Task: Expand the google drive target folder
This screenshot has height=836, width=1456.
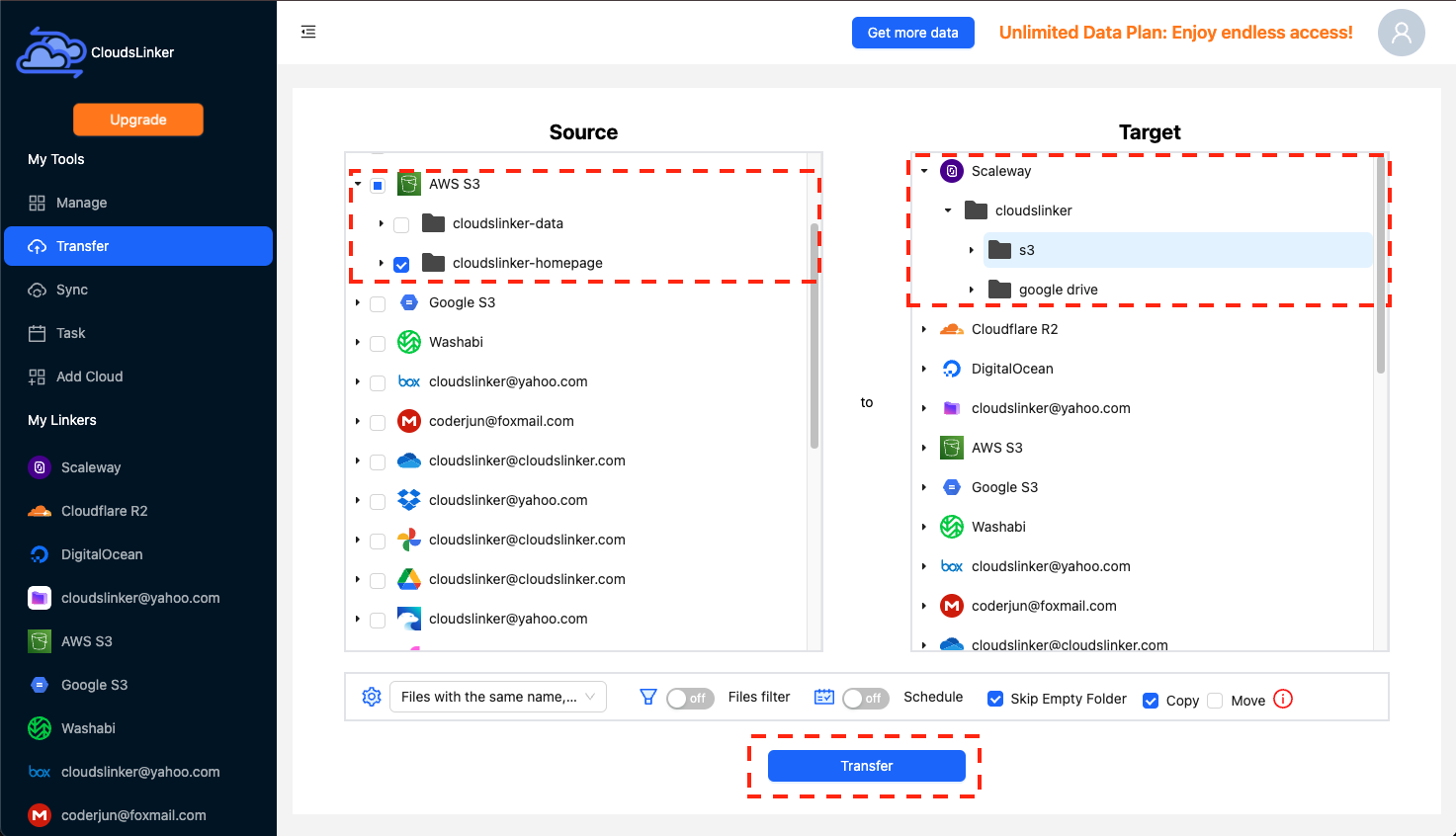Action: pyautogui.click(x=972, y=290)
